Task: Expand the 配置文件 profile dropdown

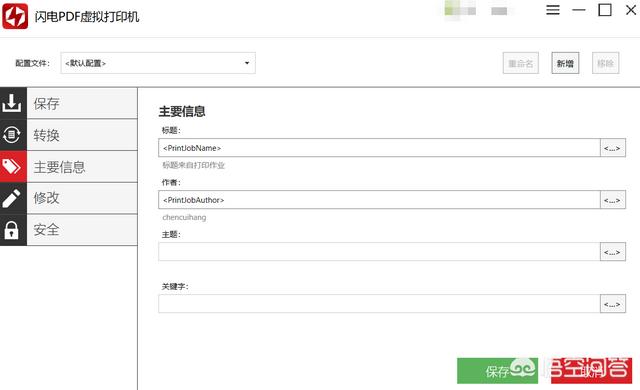Action: coord(158,63)
